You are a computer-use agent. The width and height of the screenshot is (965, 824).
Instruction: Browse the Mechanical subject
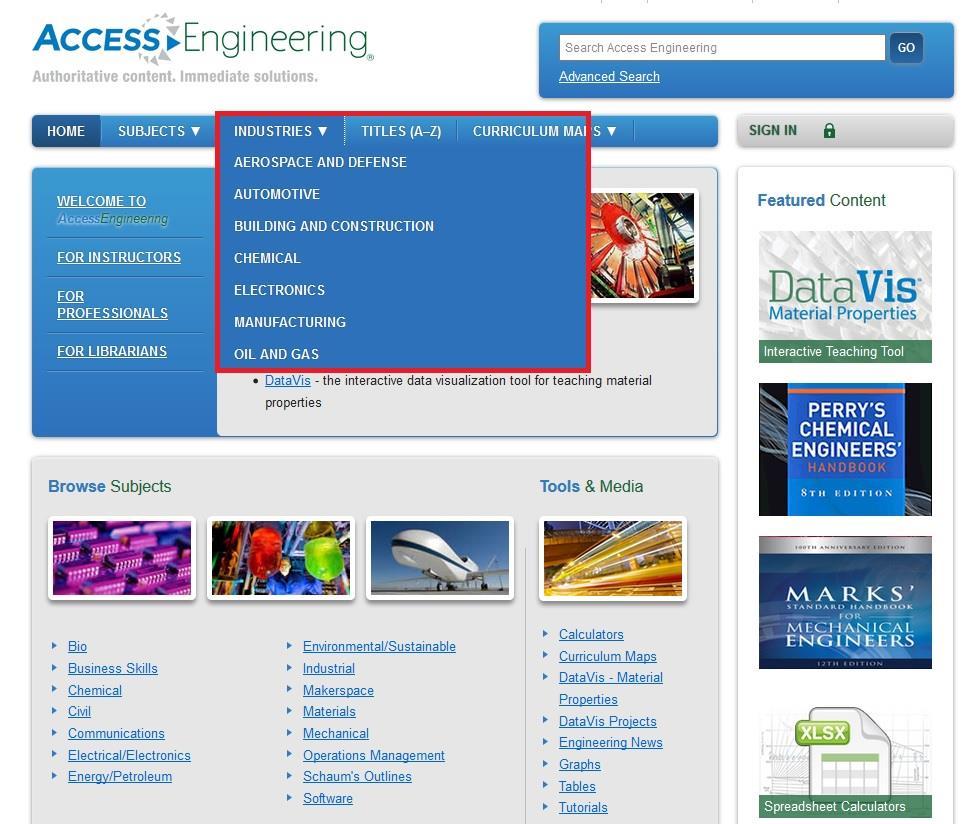[336, 734]
